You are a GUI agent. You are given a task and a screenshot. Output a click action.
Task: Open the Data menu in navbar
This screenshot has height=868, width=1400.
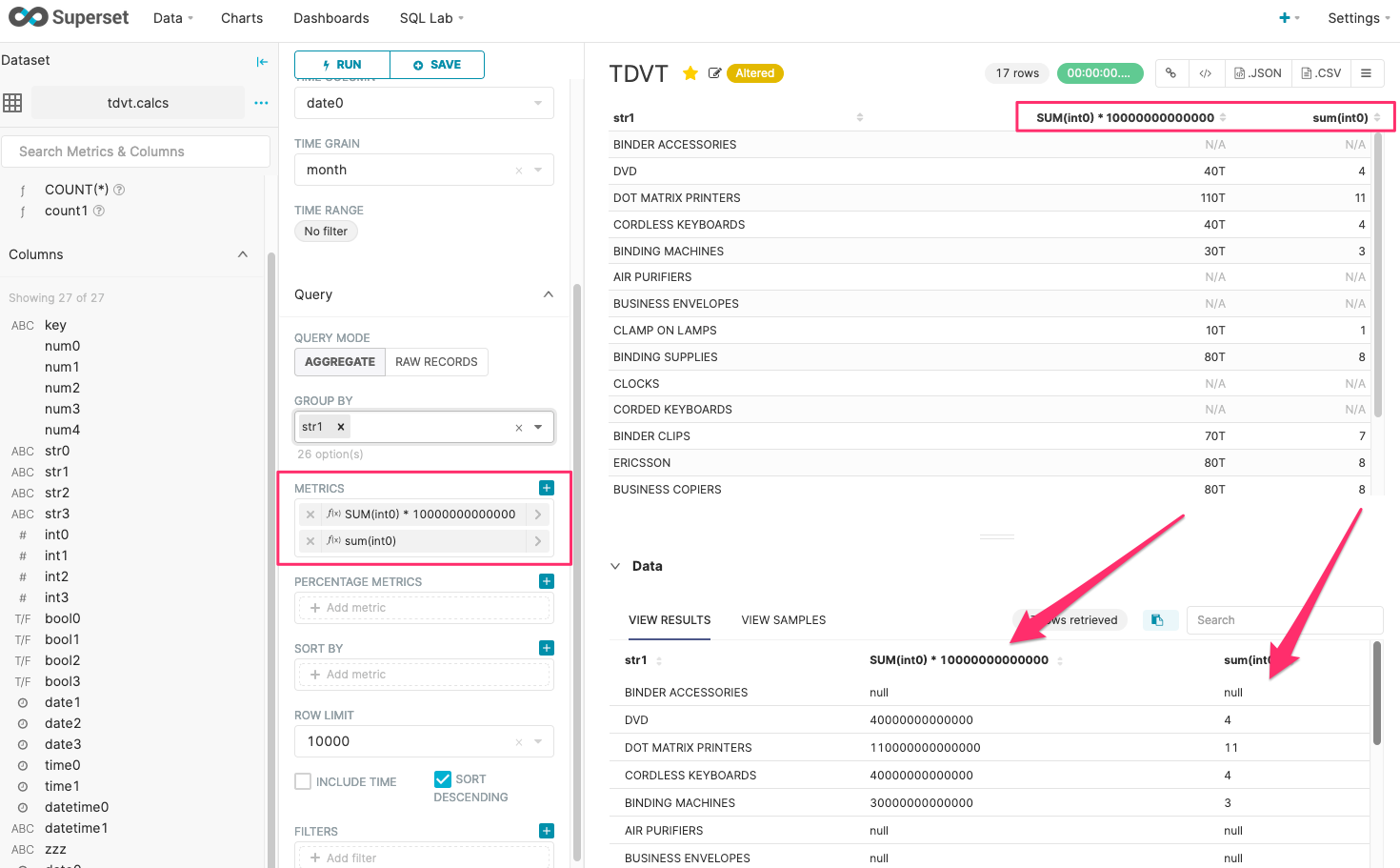[x=173, y=18]
